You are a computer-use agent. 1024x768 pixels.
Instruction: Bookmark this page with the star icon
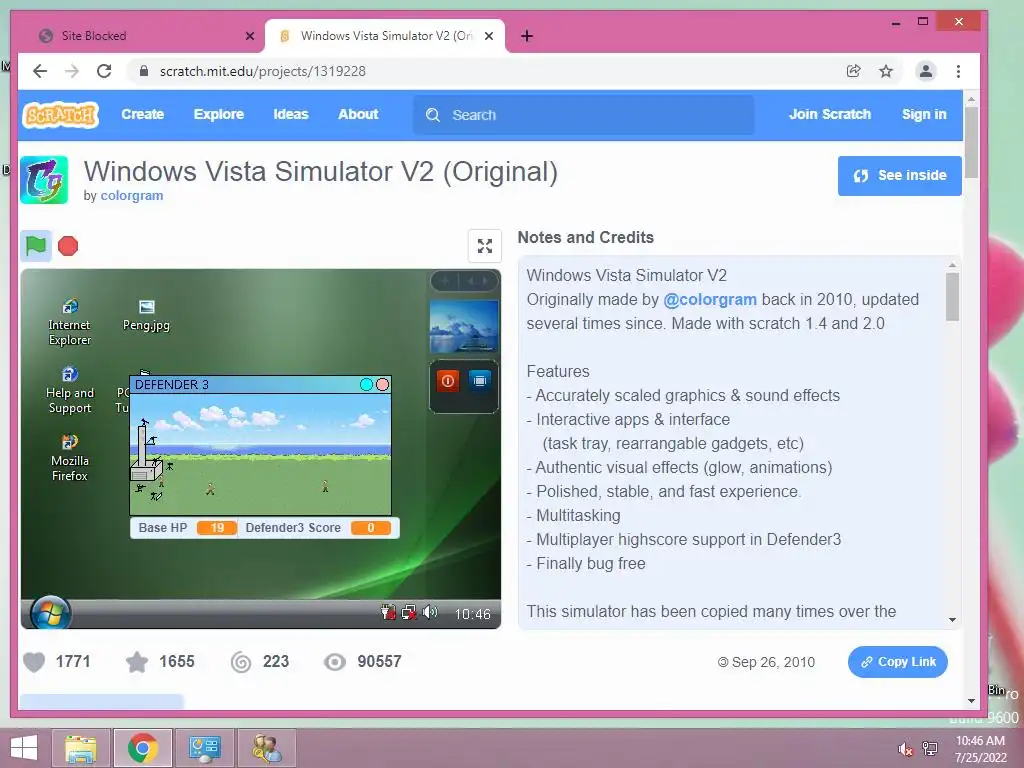[x=886, y=71]
